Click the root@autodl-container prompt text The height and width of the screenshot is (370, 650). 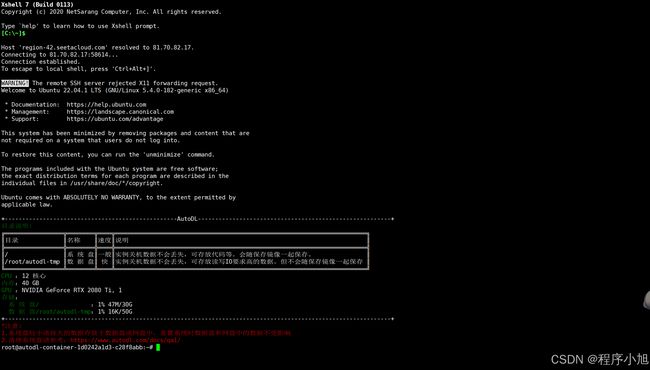click(x=77, y=347)
